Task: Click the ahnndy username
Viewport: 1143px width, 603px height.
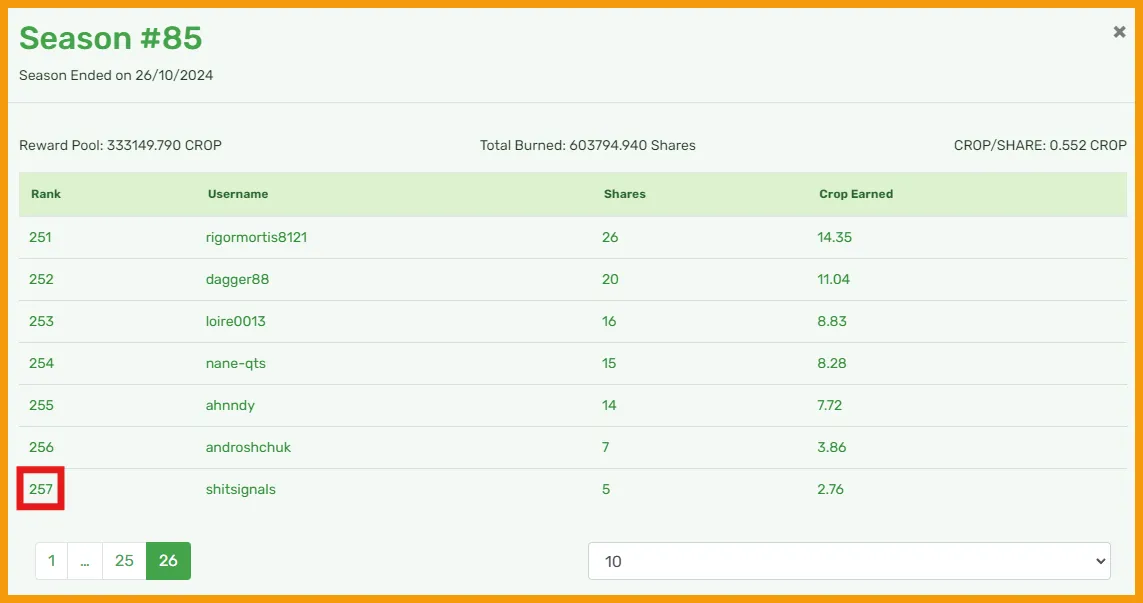Action: tap(230, 405)
